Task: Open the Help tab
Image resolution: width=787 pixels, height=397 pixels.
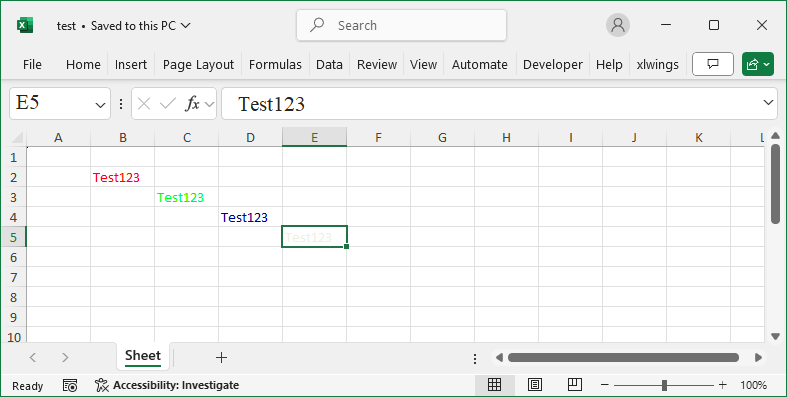Action: point(609,64)
